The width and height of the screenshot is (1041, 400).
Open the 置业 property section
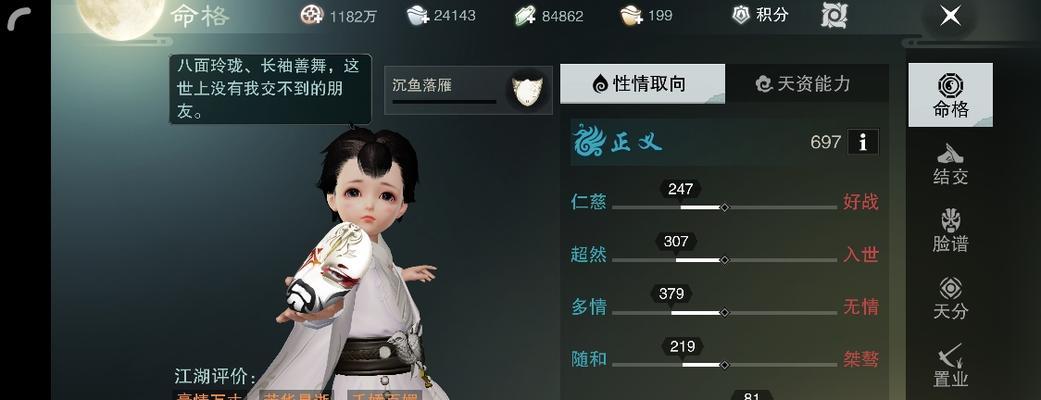point(950,366)
